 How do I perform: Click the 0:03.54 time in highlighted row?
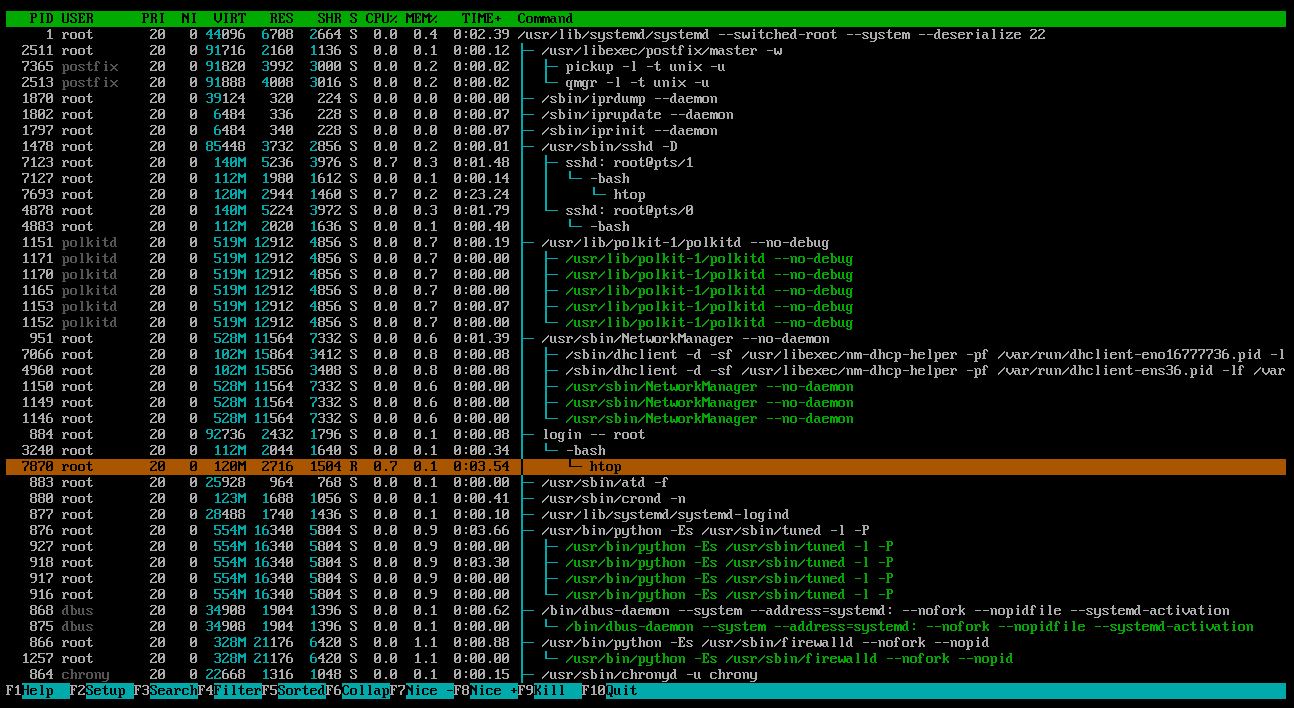click(x=482, y=466)
